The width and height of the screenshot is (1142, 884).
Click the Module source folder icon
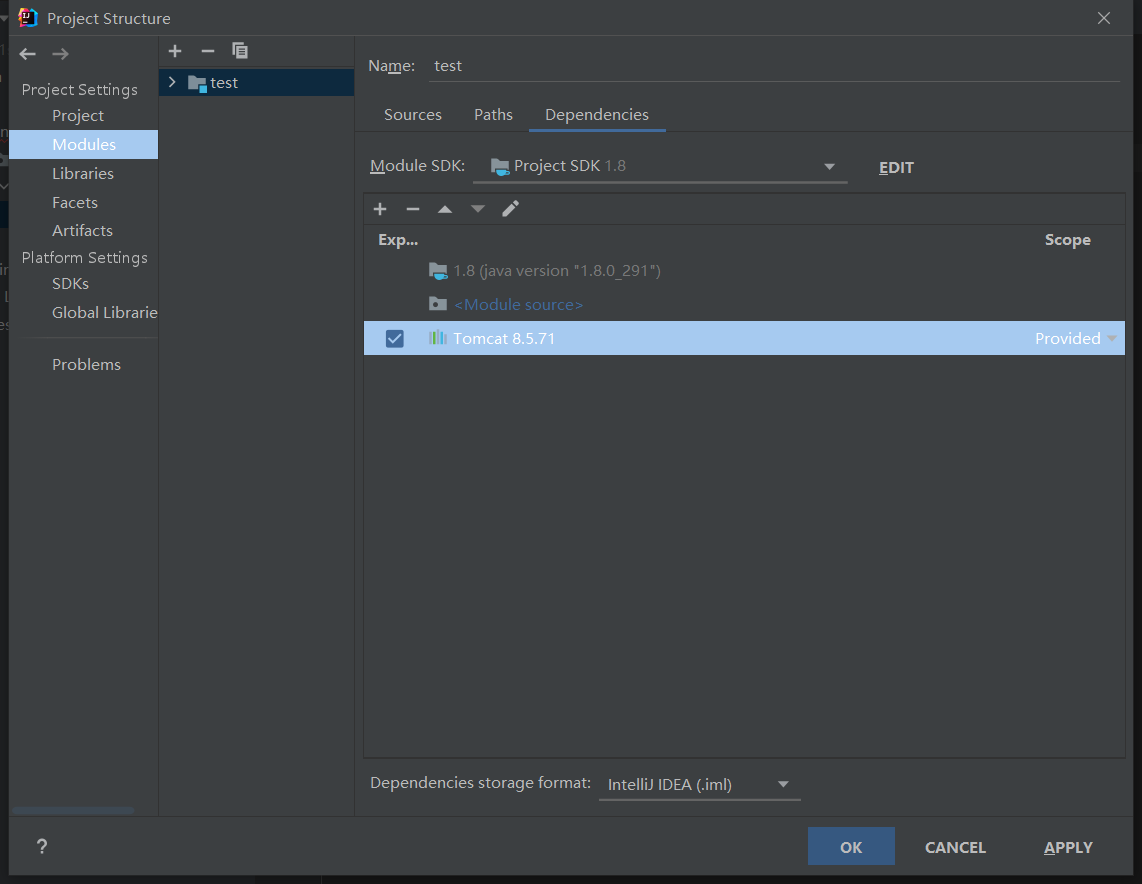click(x=438, y=304)
